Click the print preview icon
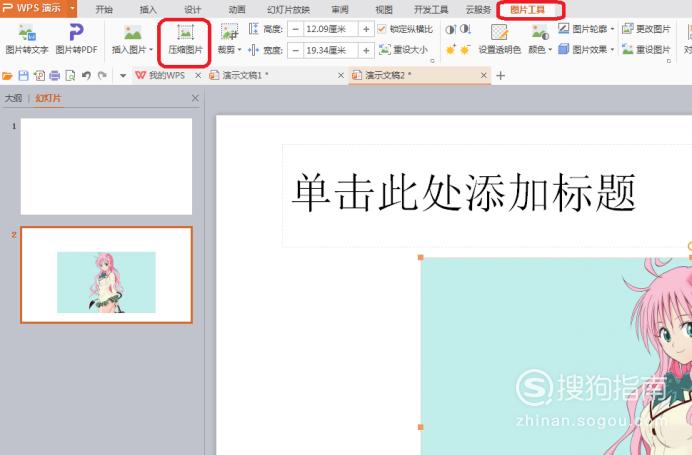692x455 pixels. pyautogui.click(x=70, y=76)
